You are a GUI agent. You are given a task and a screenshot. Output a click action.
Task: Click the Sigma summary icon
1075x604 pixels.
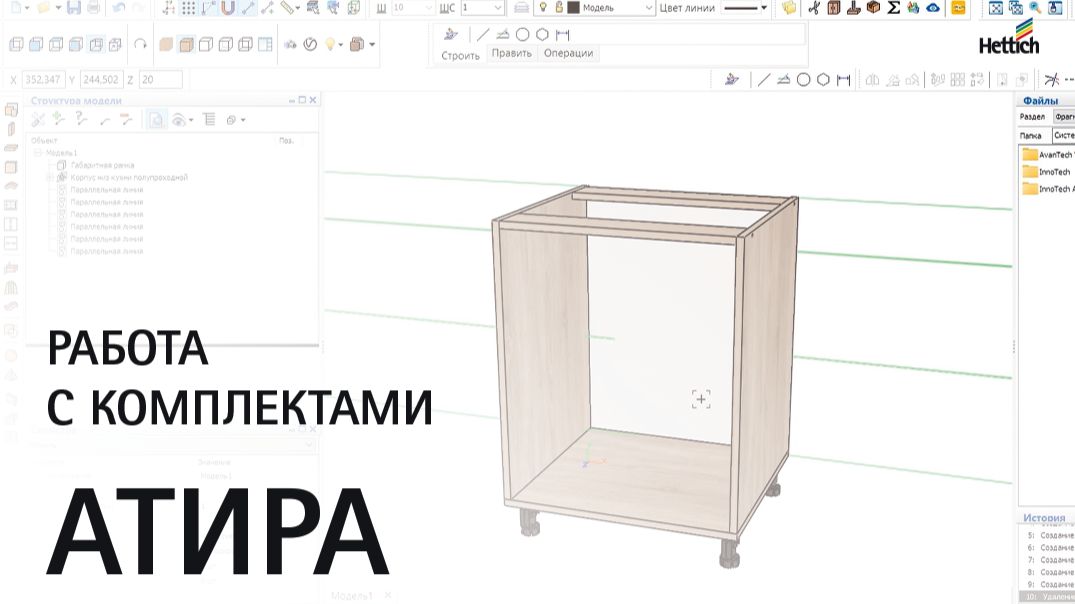tap(893, 8)
